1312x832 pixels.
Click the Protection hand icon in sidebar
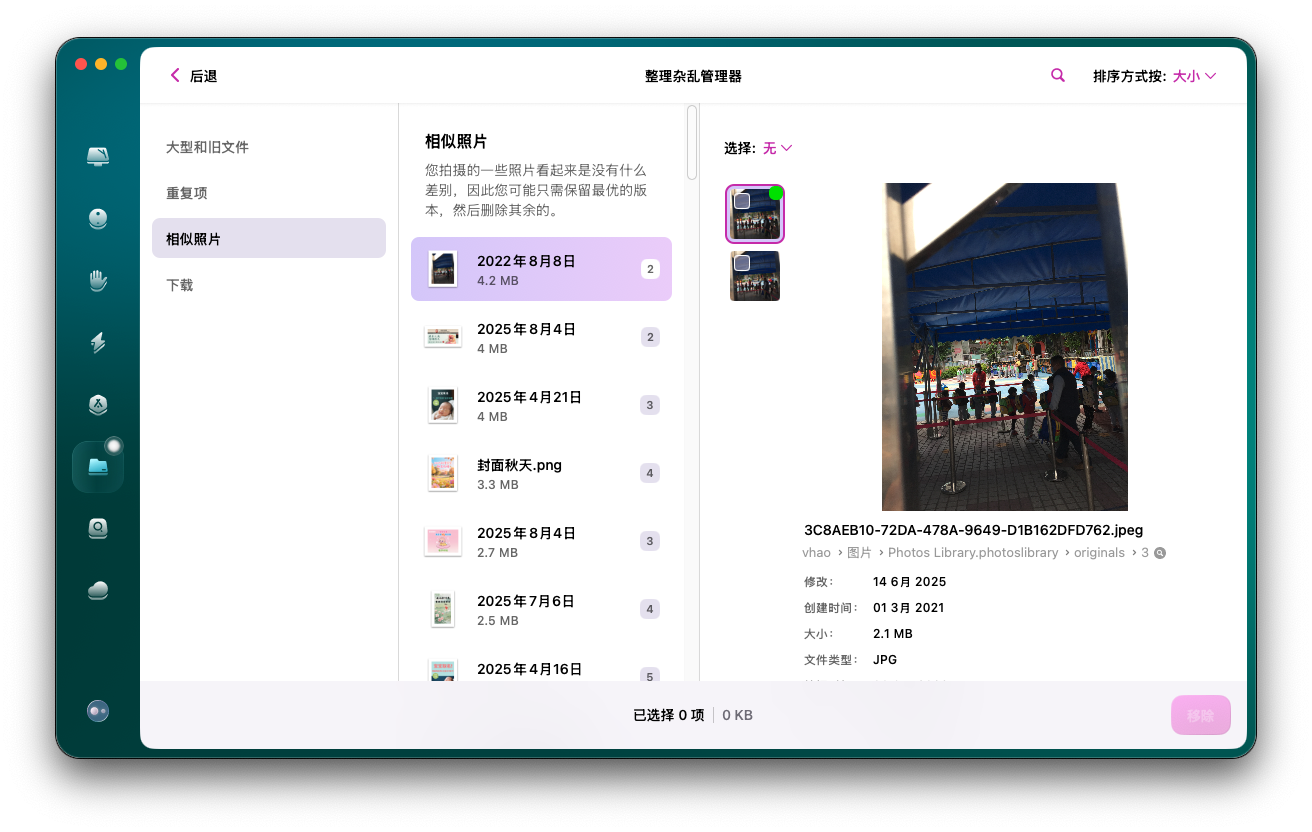pyautogui.click(x=98, y=281)
